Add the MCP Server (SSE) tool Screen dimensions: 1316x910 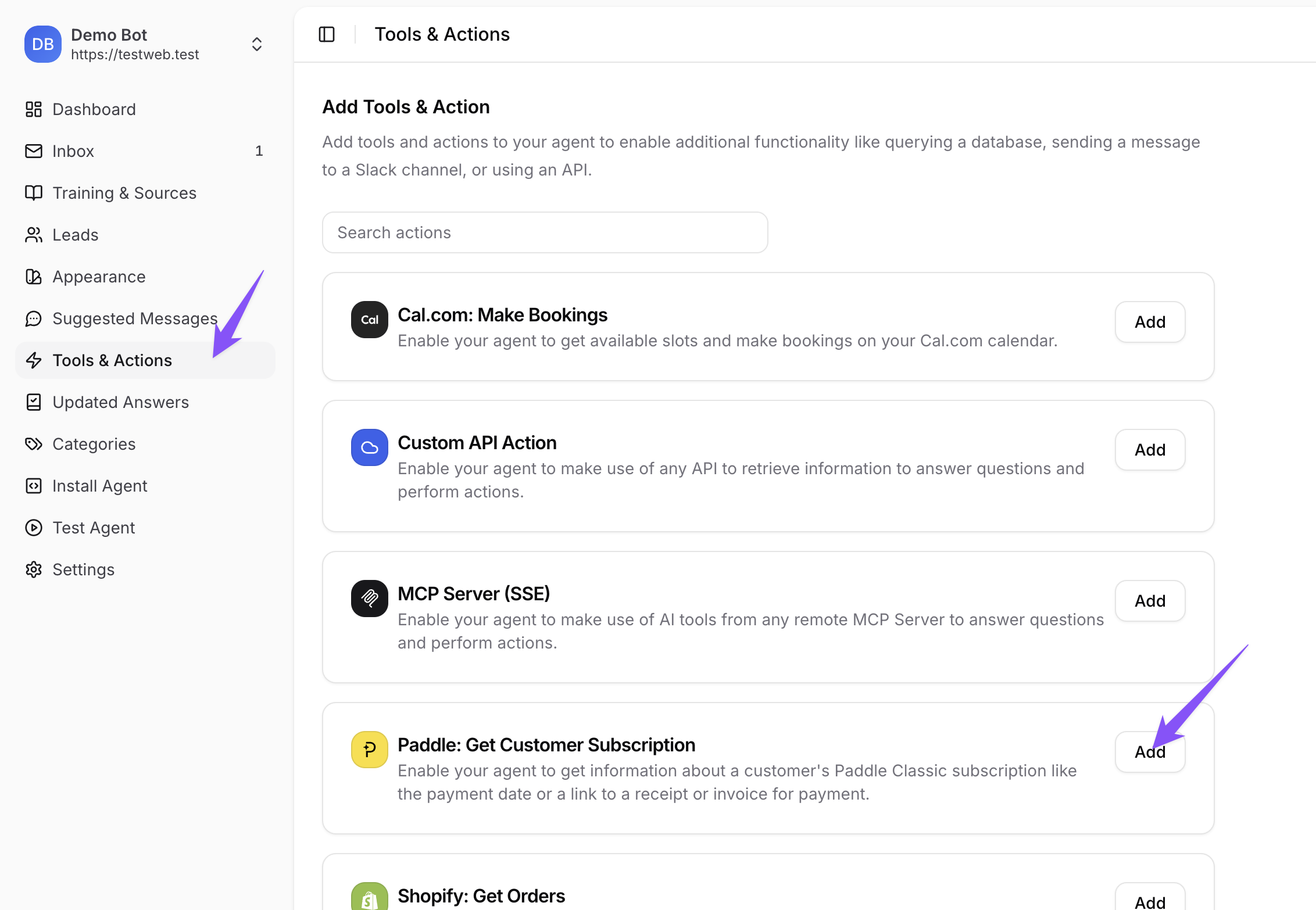[1150, 601]
